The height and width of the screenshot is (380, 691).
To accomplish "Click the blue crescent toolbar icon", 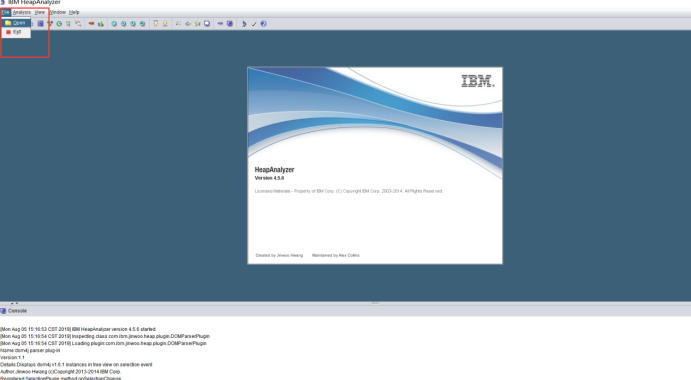I will tap(244, 24).
